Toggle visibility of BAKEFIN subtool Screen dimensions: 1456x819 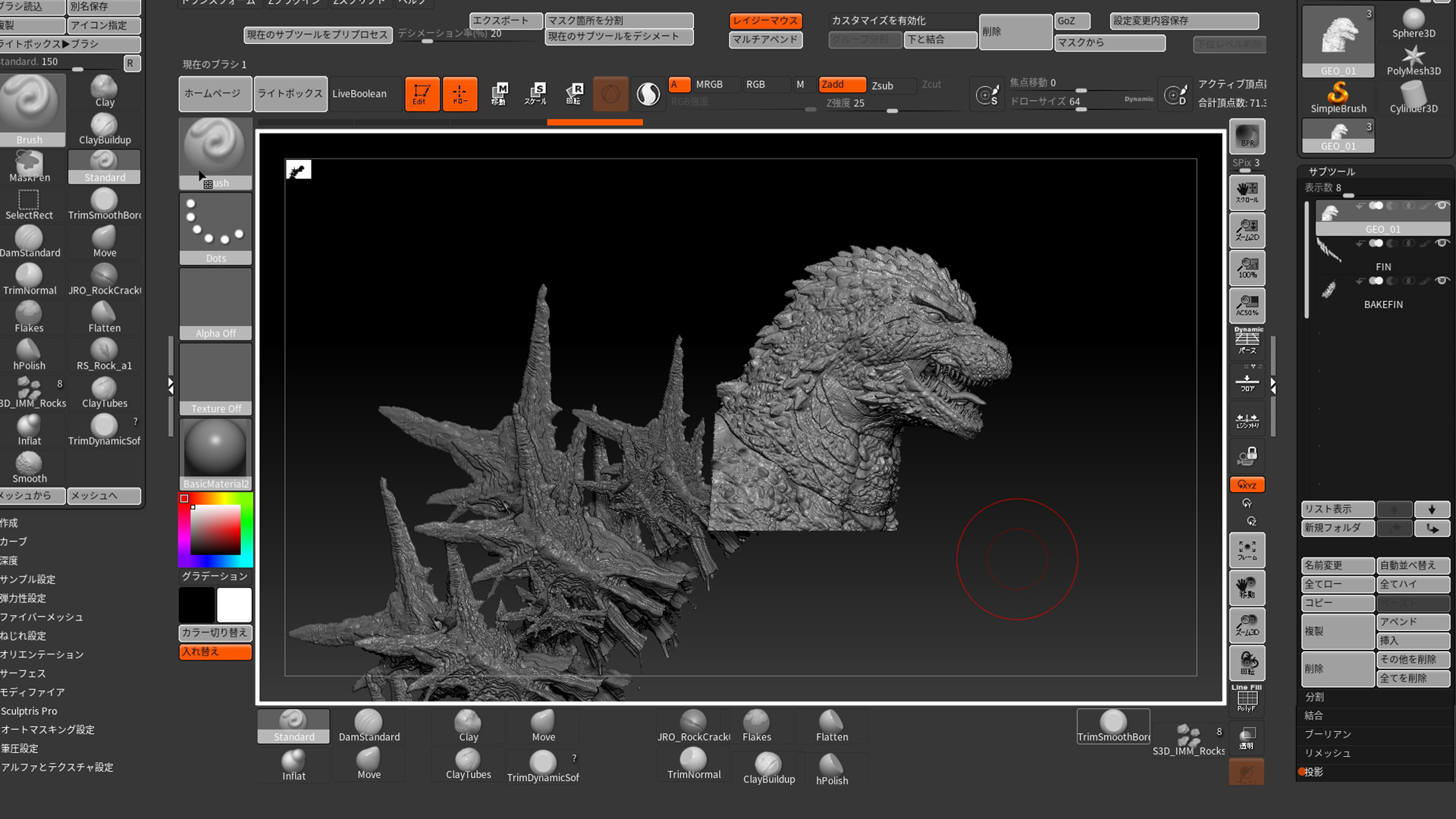point(1442,281)
